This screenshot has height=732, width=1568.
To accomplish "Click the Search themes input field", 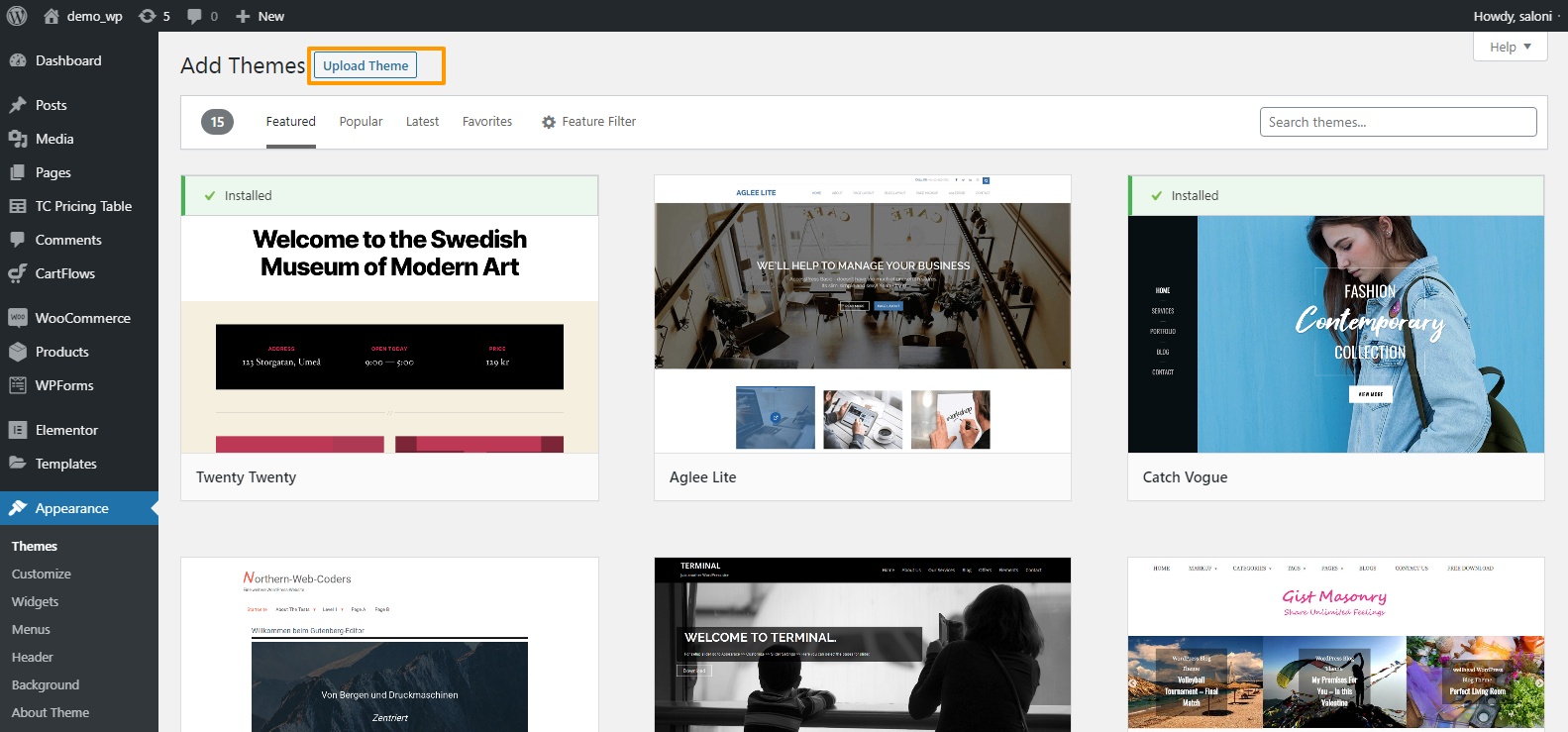I will [x=1398, y=122].
